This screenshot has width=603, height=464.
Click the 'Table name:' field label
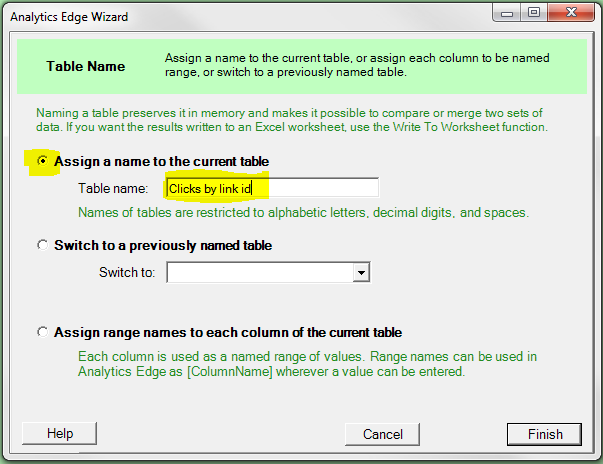112,188
